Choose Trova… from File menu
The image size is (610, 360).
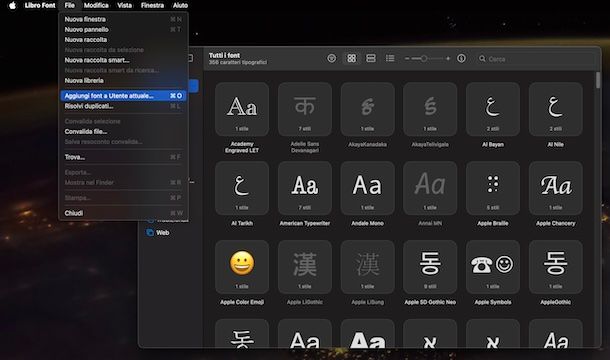click(123, 157)
